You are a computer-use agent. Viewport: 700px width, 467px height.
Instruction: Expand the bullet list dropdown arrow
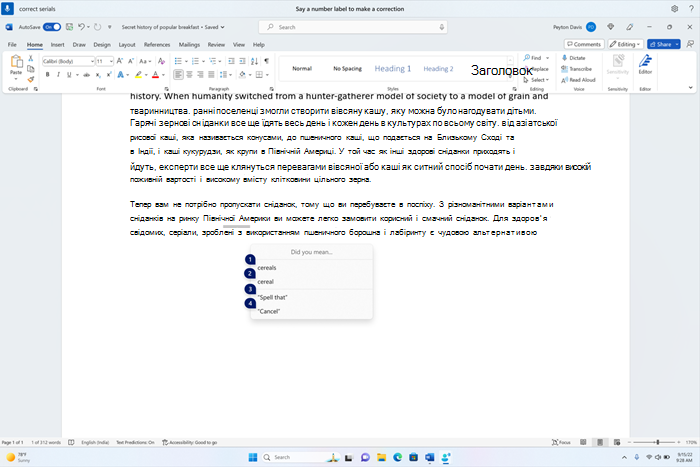point(186,61)
